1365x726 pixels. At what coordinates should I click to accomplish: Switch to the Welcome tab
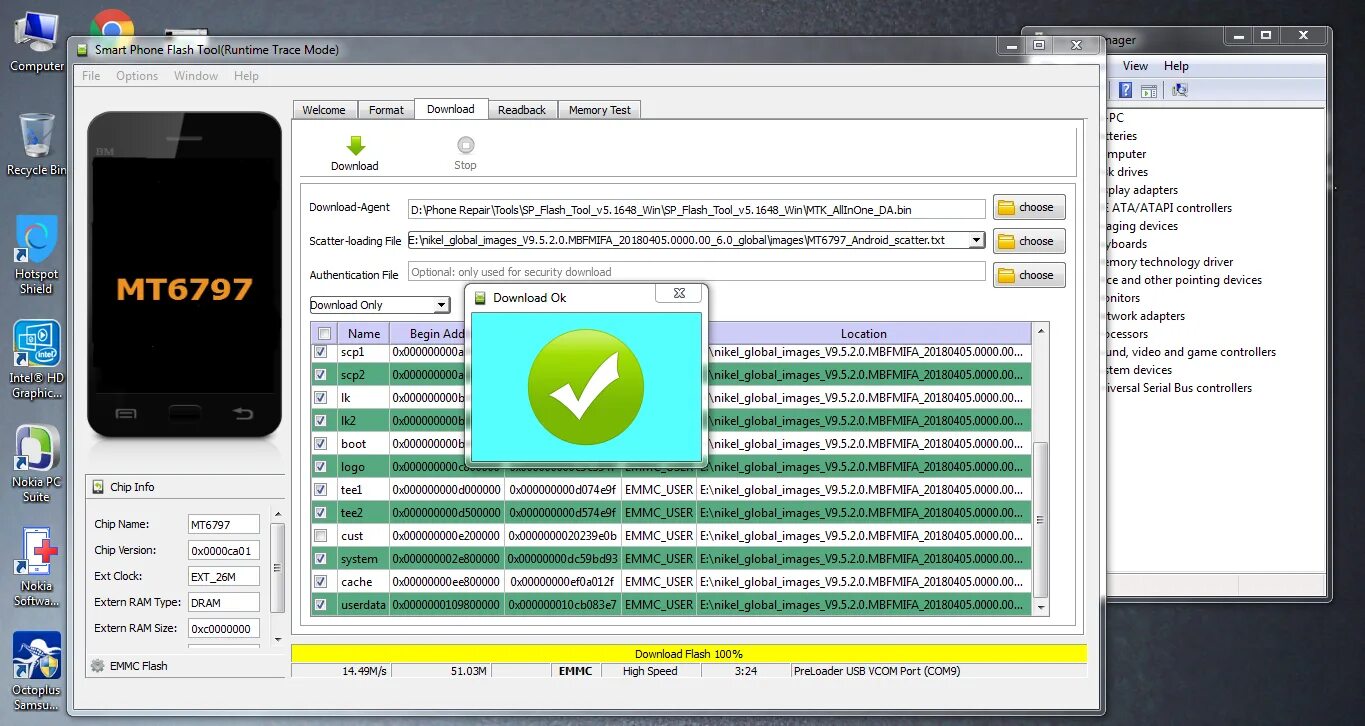click(x=324, y=110)
